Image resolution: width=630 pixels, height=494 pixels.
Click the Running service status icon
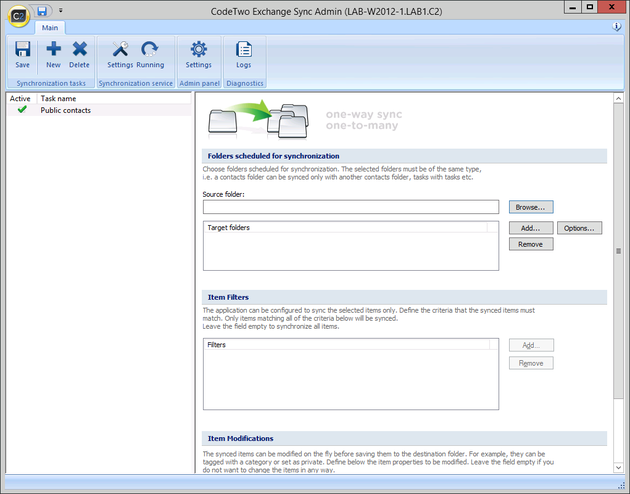[150, 55]
